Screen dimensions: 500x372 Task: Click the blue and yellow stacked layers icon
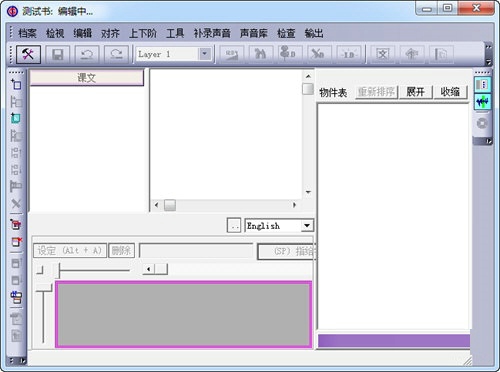pos(16,297)
